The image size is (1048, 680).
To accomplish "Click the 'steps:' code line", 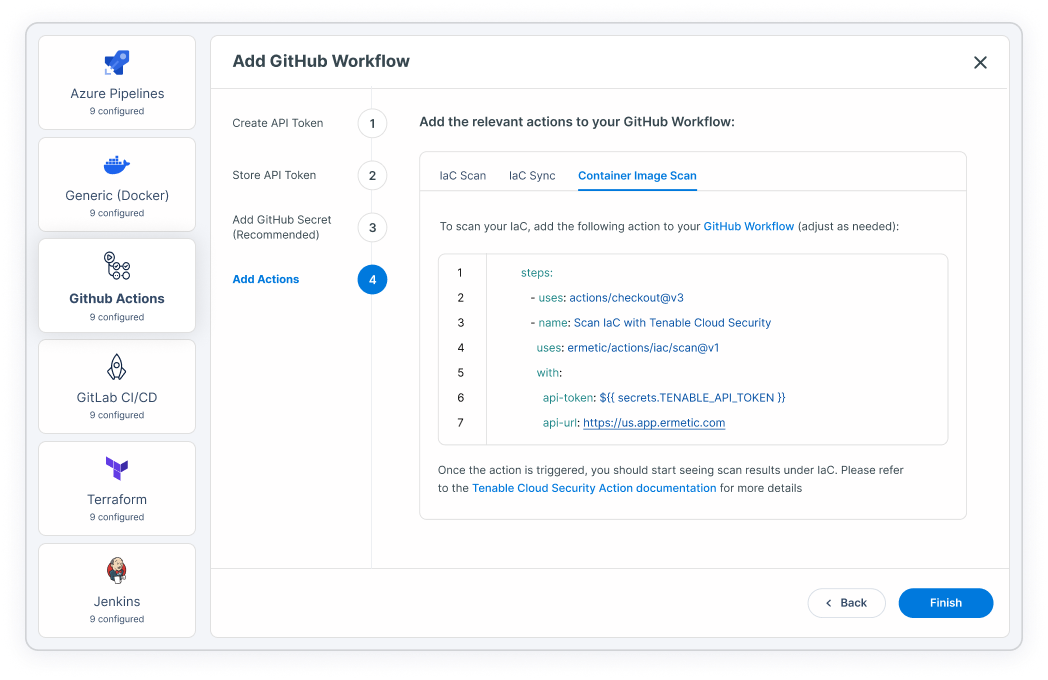I will 537,273.
